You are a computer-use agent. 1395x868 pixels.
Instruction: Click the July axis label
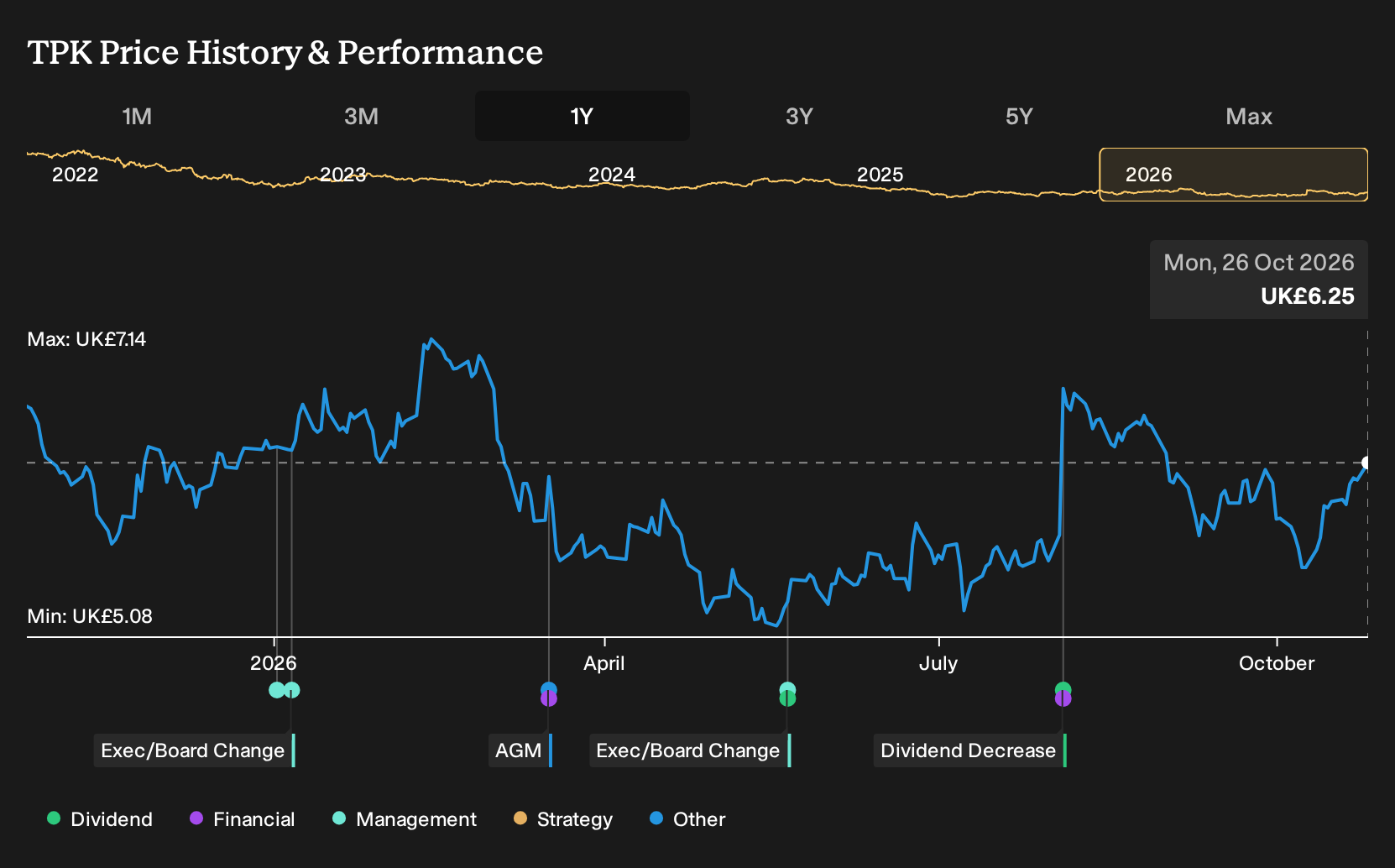coord(938,663)
